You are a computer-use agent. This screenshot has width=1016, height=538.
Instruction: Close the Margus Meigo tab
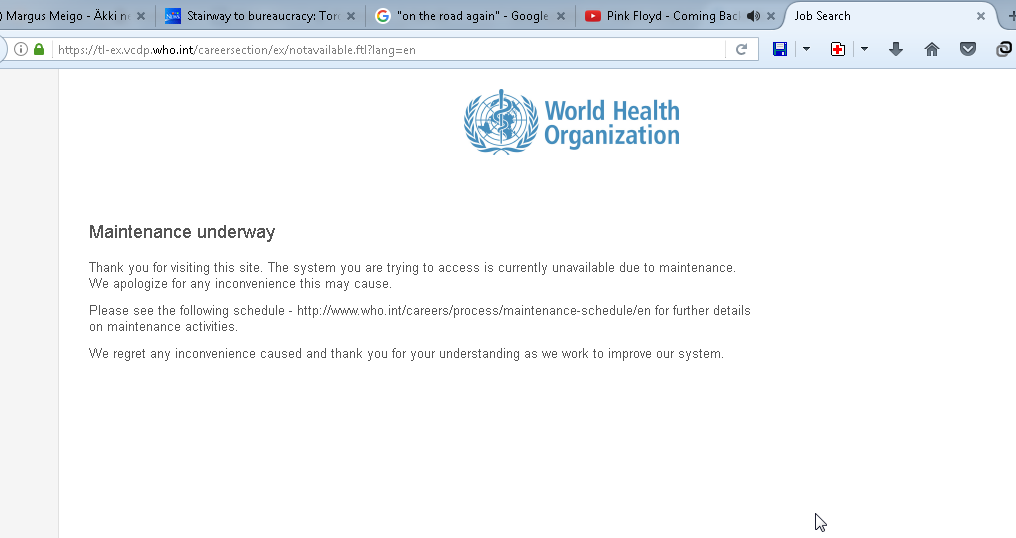(141, 16)
